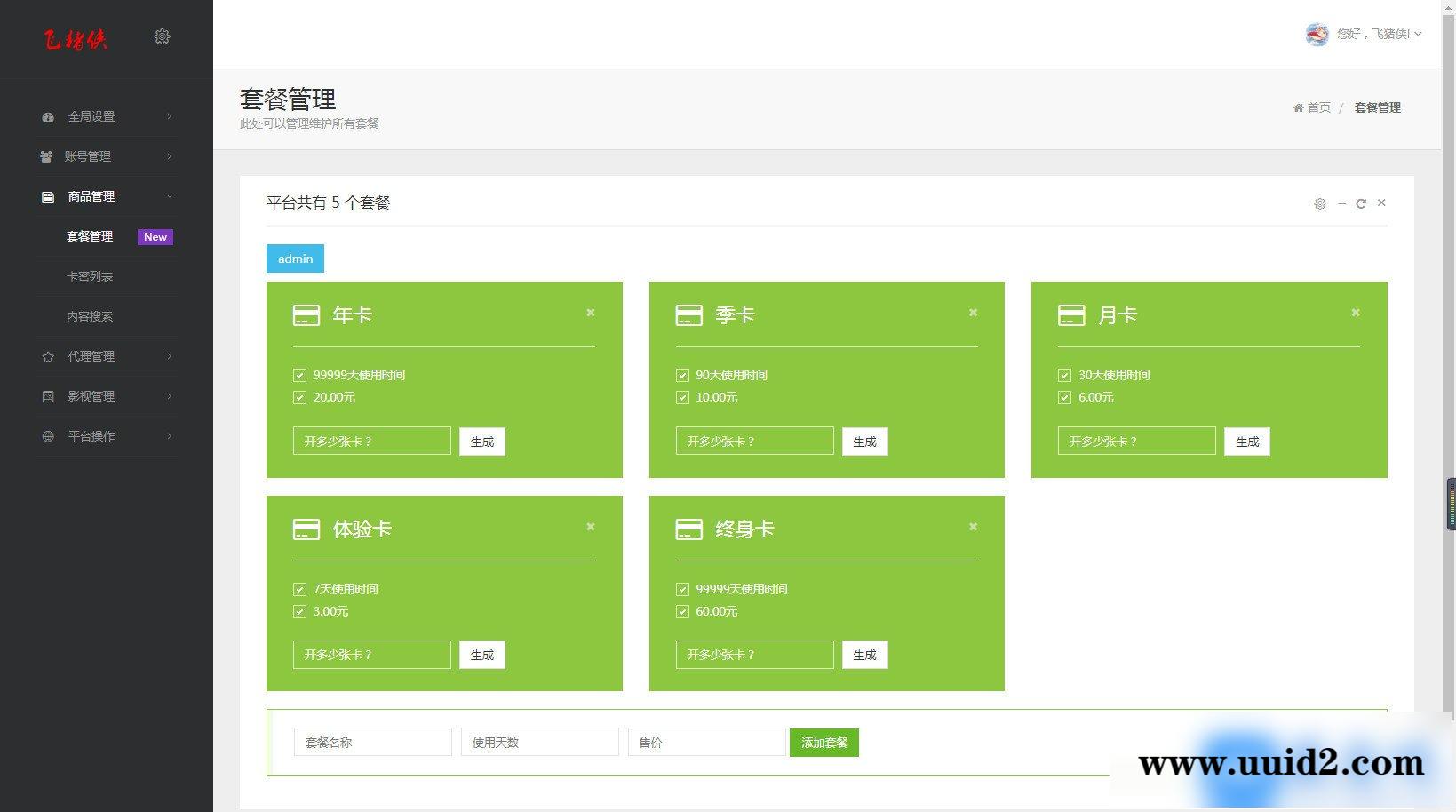Viewport: 1456px width, 812px height.
Task: Click the 账号管理 users icon in sidebar
Action: (x=47, y=156)
